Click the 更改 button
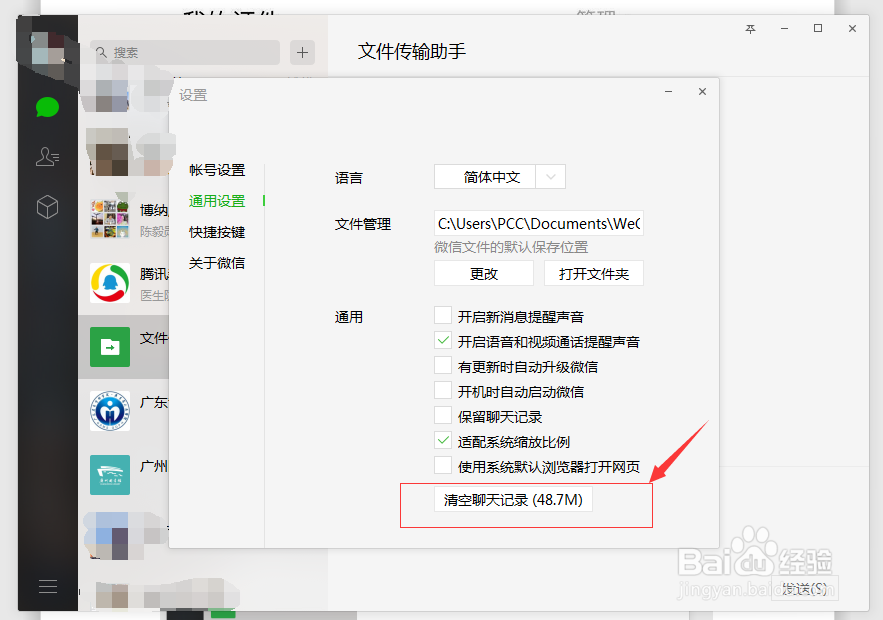This screenshot has width=883, height=620. (484, 273)
